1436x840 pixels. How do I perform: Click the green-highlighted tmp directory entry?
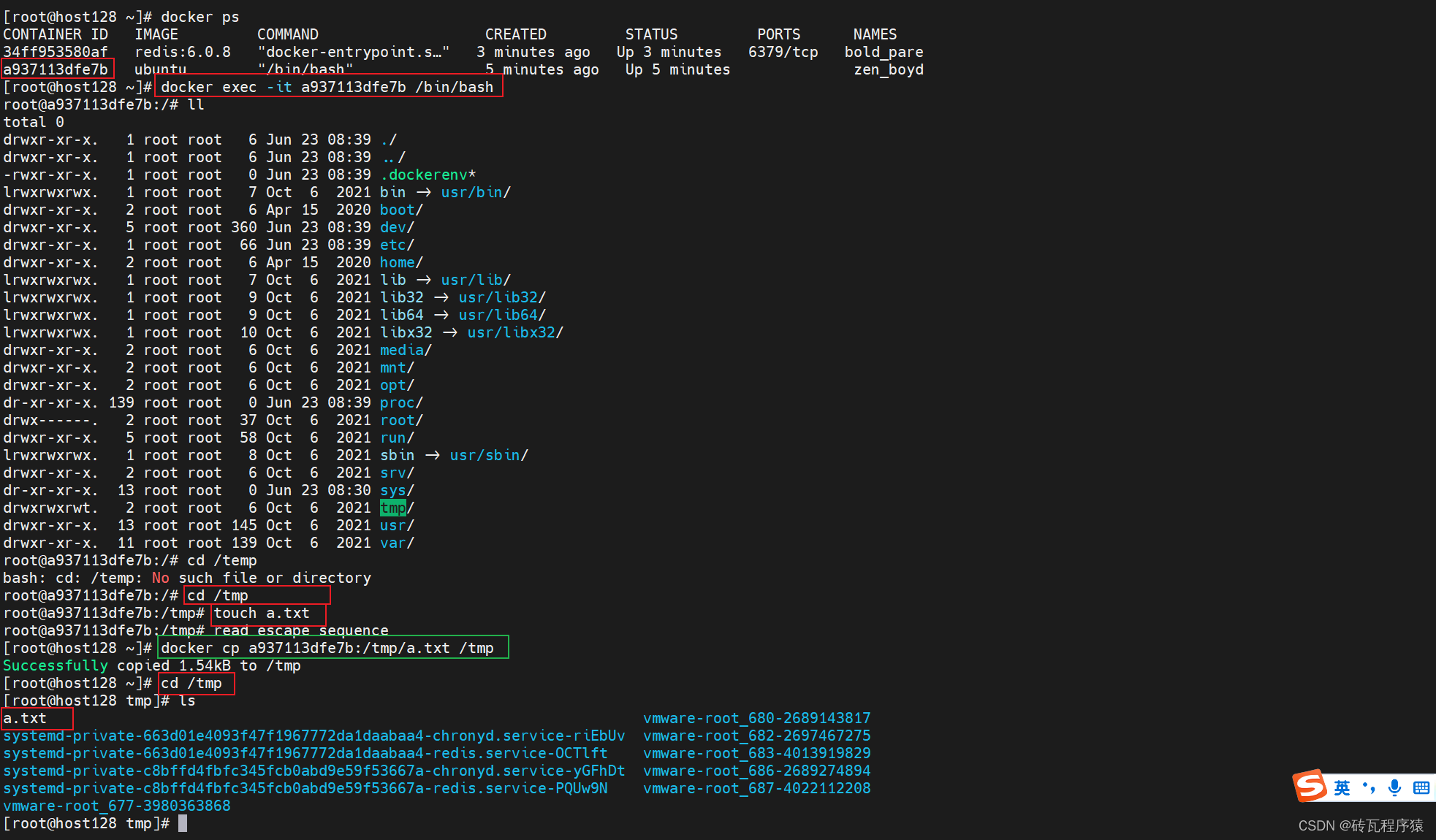coord(393,508)
